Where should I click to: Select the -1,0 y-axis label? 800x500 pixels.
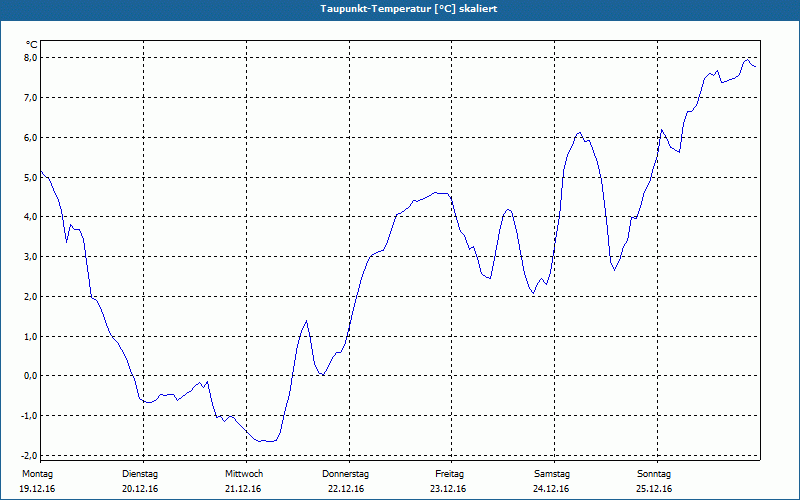30,415
